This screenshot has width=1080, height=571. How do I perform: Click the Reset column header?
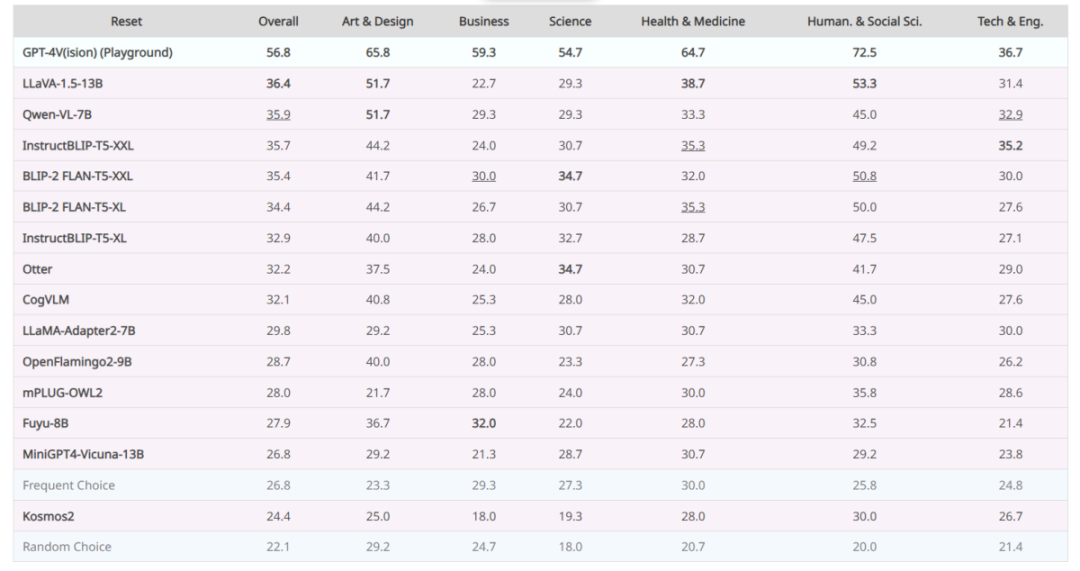pos(126,21)
